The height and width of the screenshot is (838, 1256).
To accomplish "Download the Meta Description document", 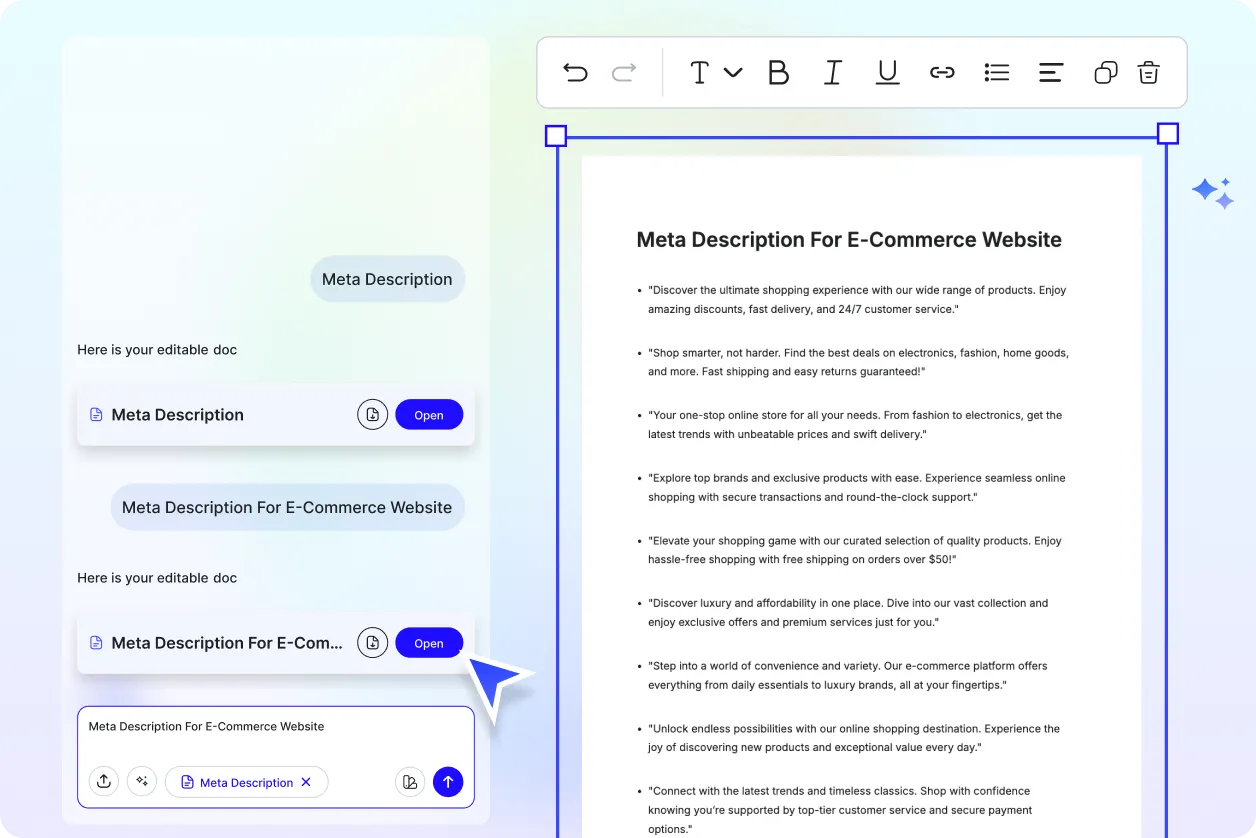I will pos(372,415).
